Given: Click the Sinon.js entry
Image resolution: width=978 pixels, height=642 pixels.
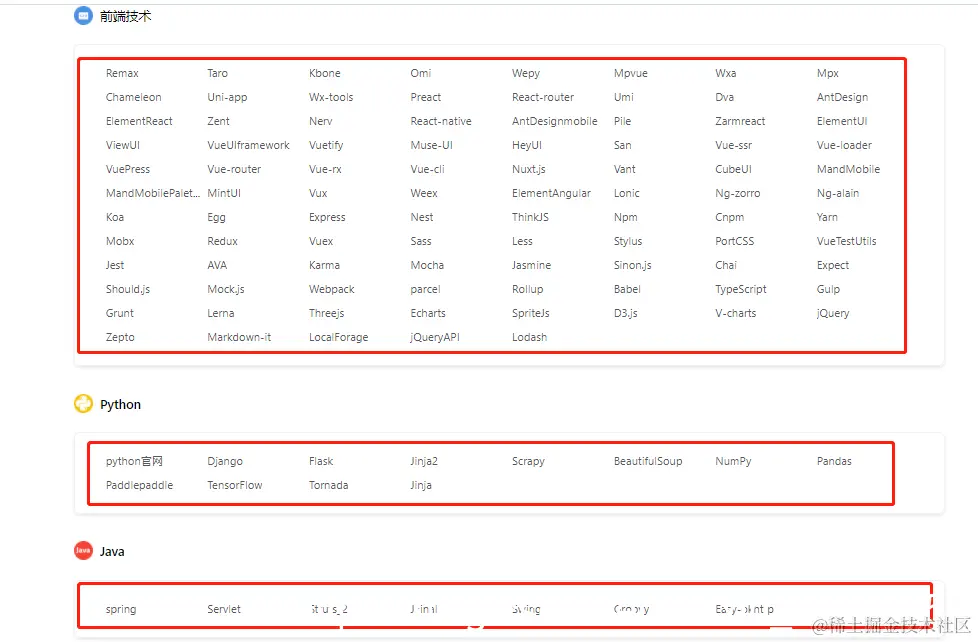Looking at the screenshot, I should [x=632, y=265].
